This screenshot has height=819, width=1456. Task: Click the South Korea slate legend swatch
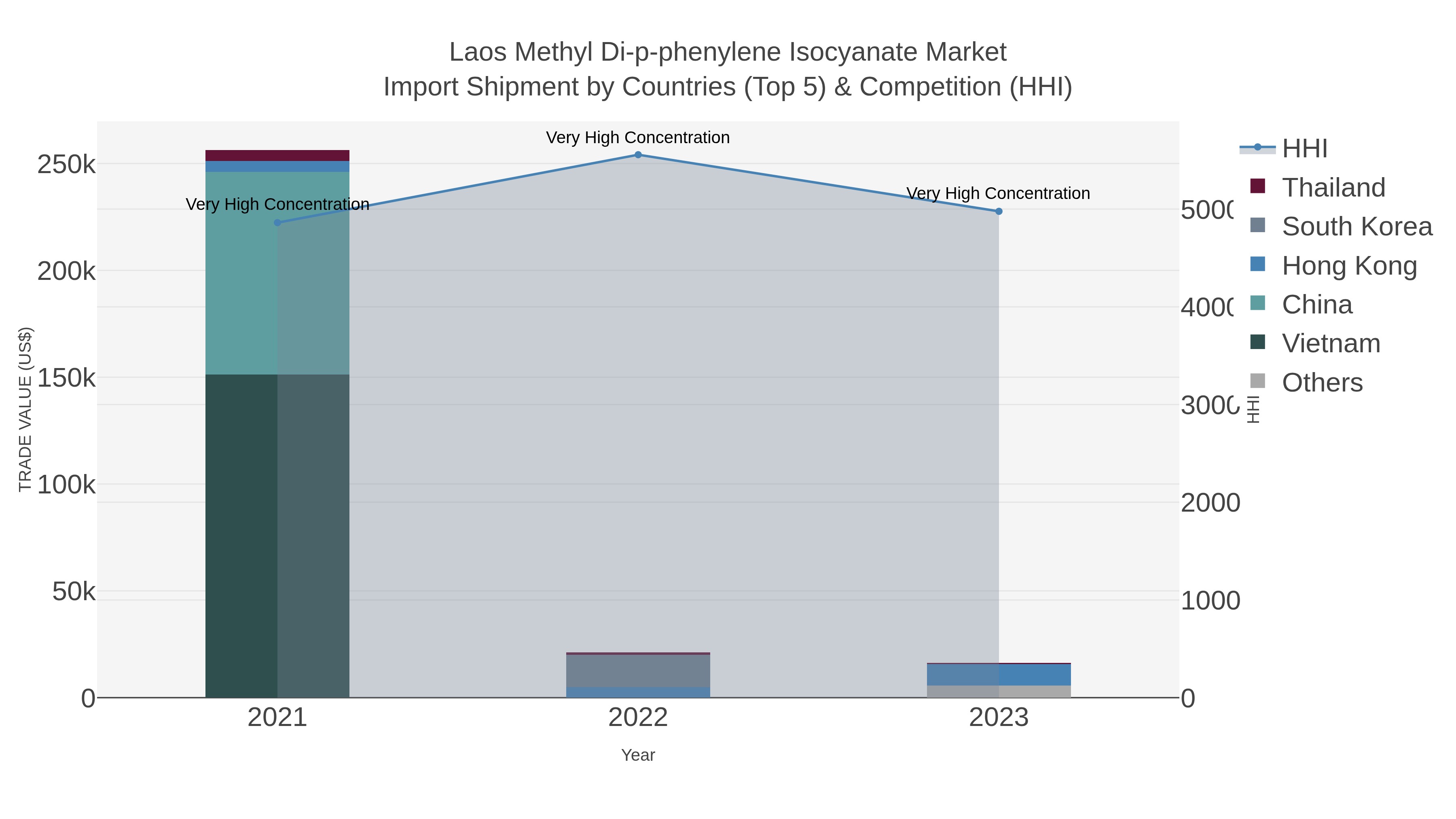1257,225
